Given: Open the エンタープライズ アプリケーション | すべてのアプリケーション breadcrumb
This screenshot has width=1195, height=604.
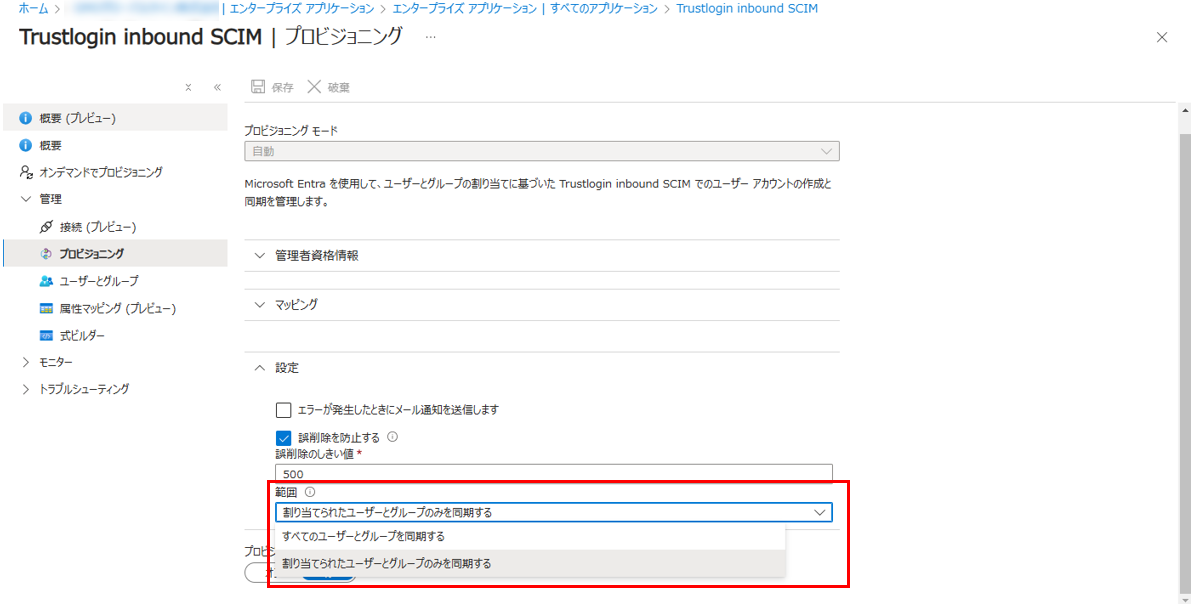Looking at the screenshot, I should [x=525, y=8].
